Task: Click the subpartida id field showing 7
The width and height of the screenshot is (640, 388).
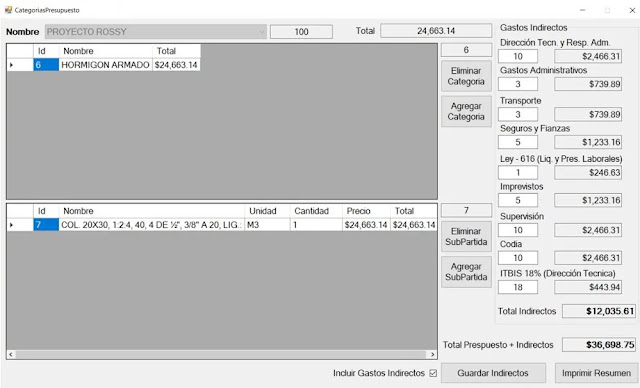Action: [466, 210]
